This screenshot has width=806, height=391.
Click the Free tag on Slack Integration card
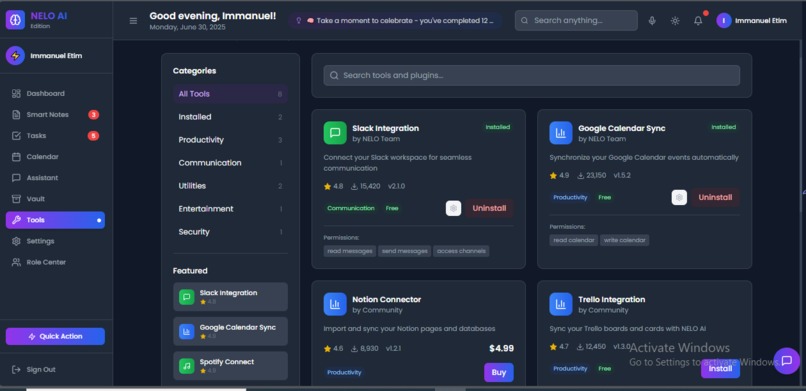[392, 208]
